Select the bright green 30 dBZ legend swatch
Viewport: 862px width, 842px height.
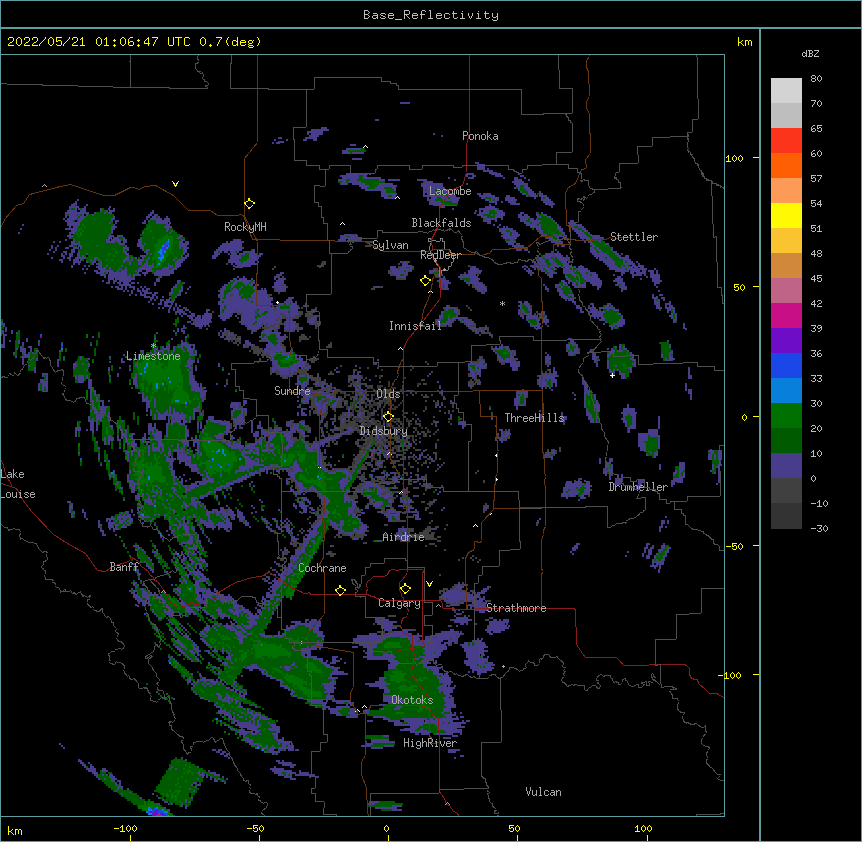point(786,416)
